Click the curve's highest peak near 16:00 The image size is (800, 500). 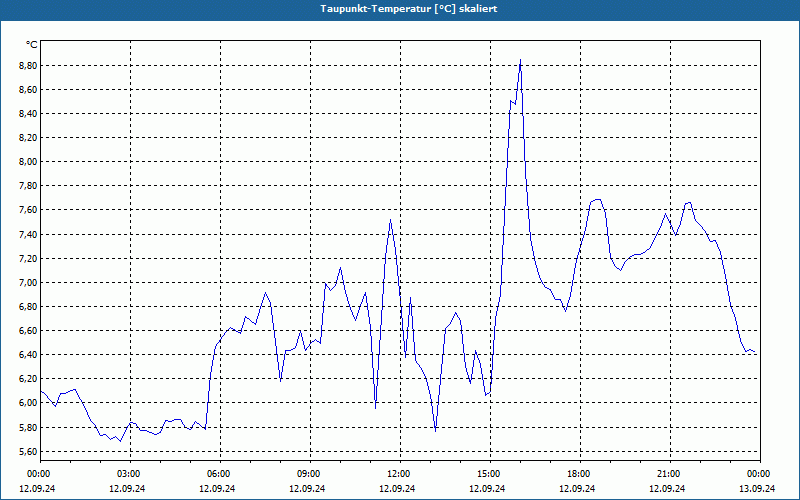tap(520, 60)
